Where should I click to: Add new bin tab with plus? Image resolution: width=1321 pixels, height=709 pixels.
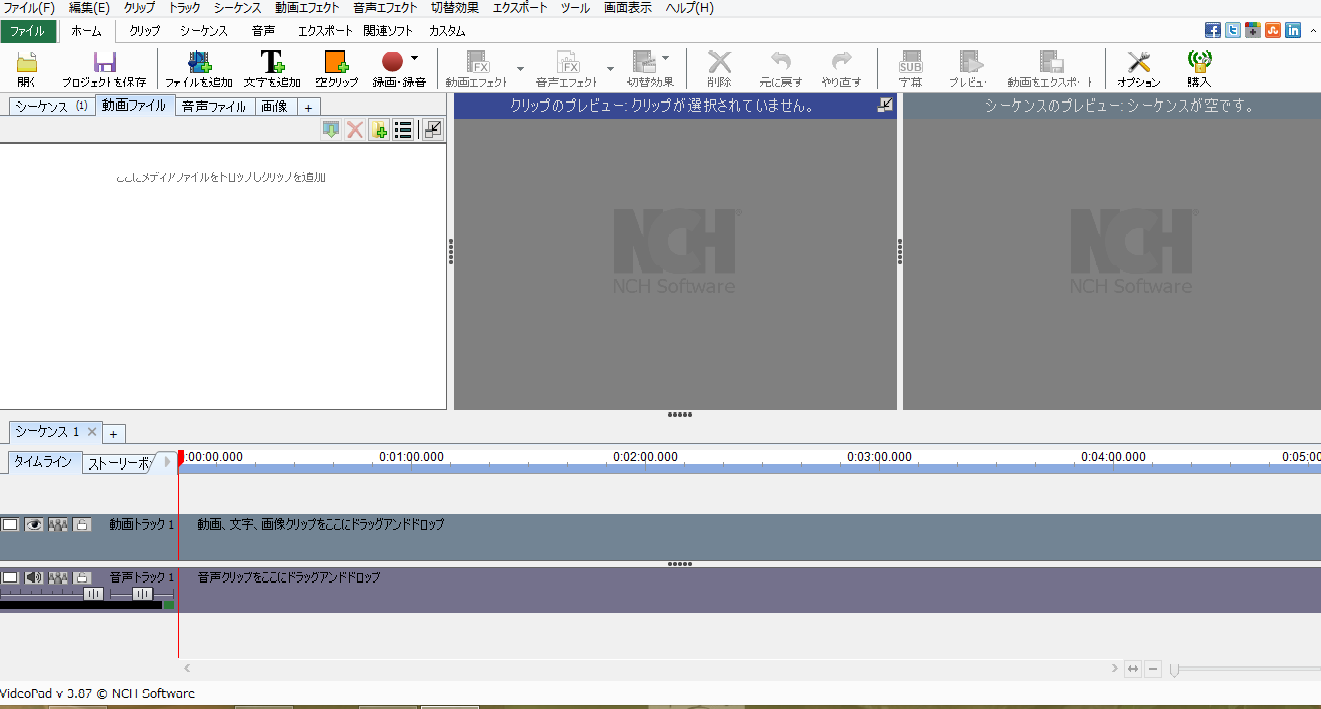pyautogui.click(x=308, y=107)
